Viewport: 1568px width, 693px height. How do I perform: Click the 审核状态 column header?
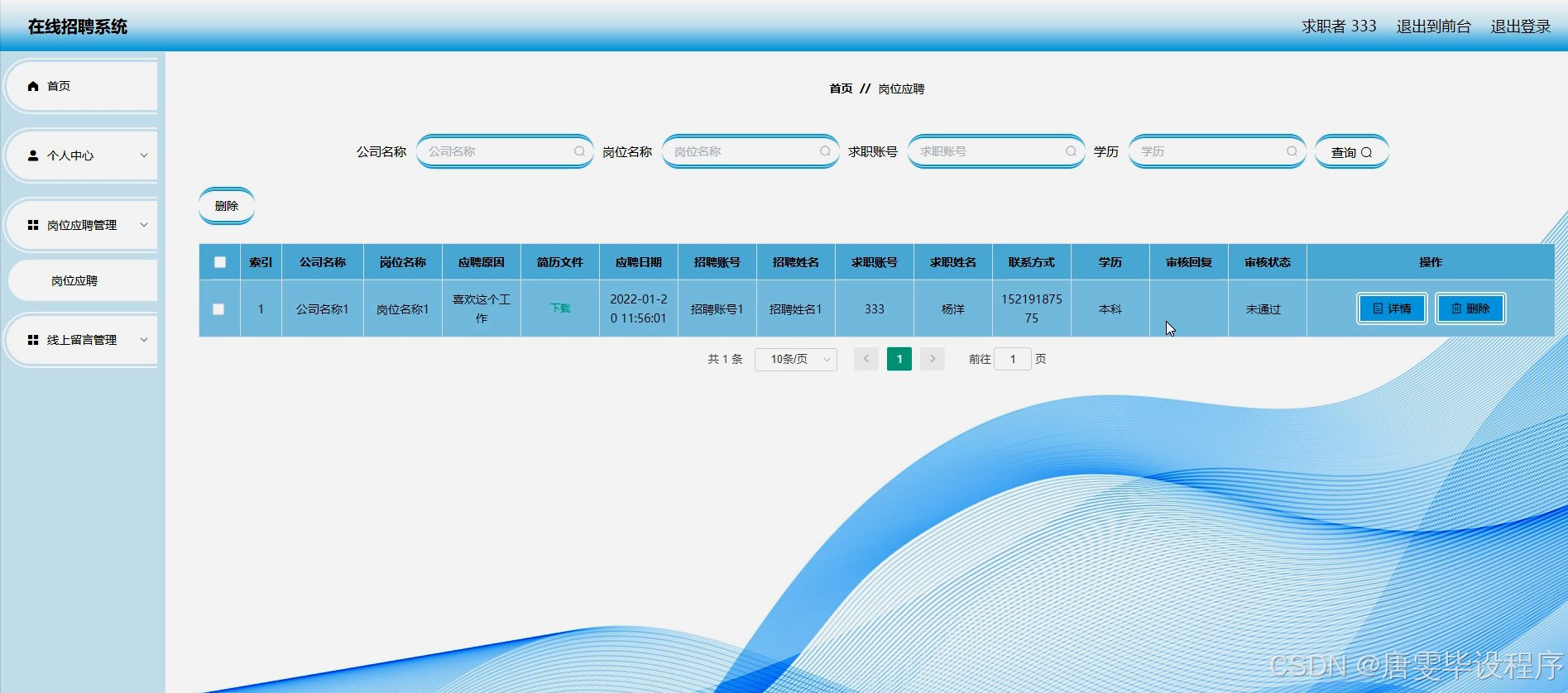click(1268, 262)
